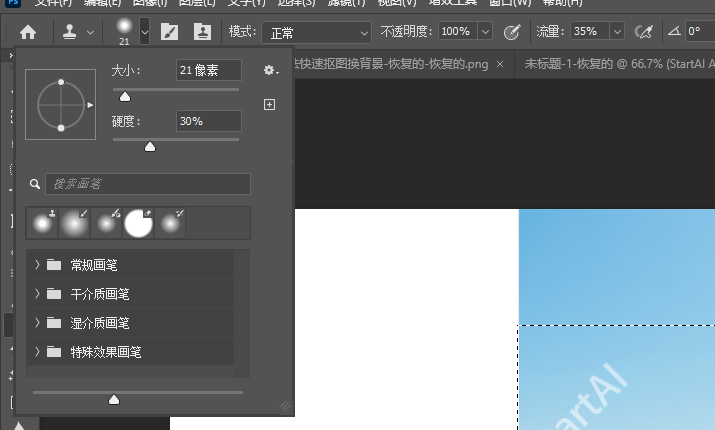
Task: Create new brush preset with plus icon
Action: (269, 104)
